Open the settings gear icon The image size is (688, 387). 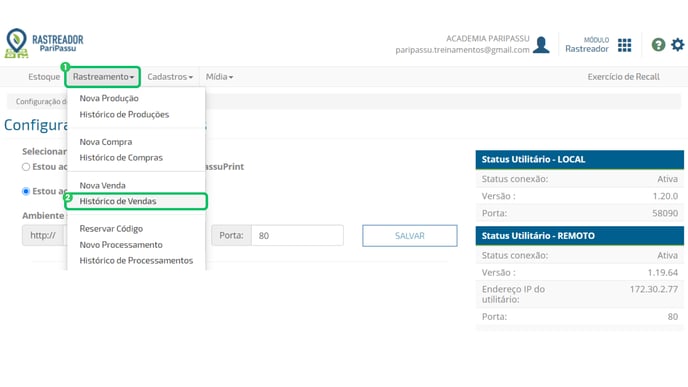(677, 45)
